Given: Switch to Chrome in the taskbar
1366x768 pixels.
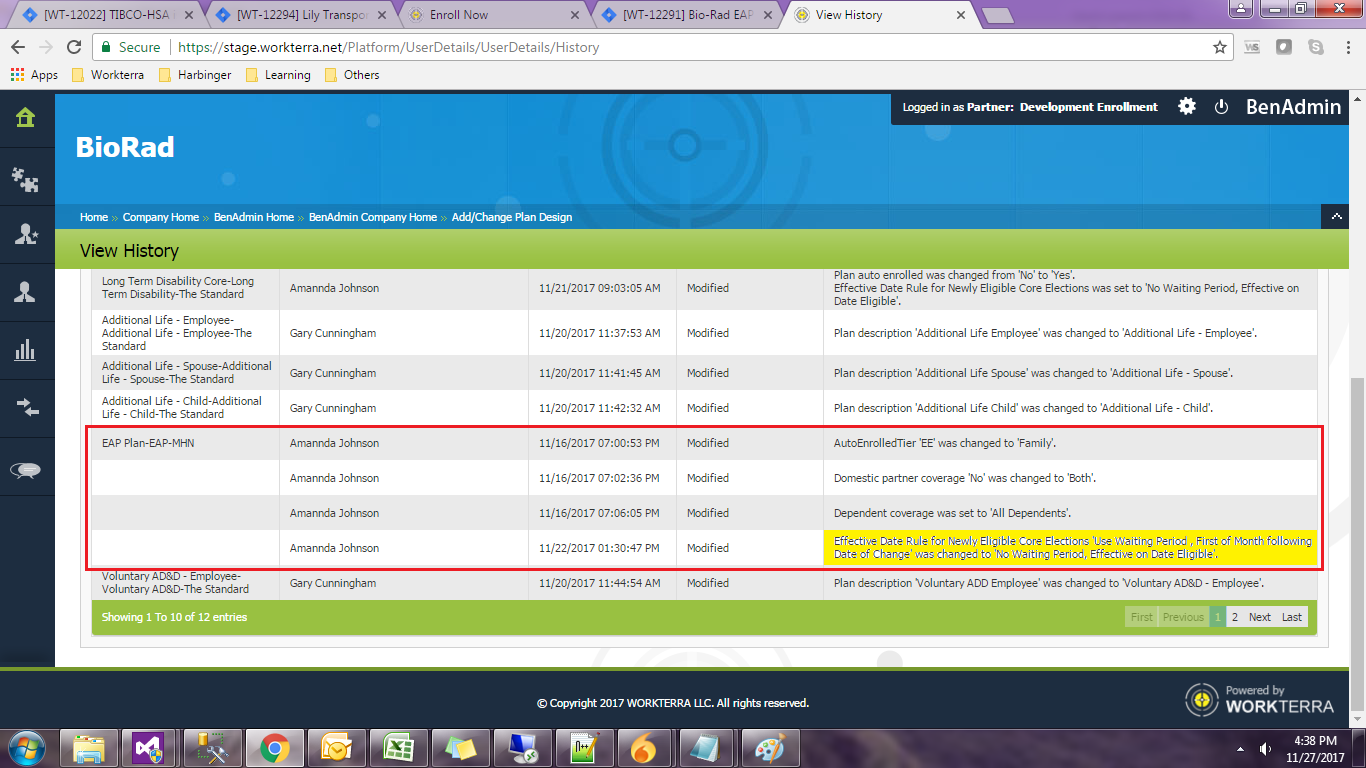Looking at the screenshot, I should (274, 748).
